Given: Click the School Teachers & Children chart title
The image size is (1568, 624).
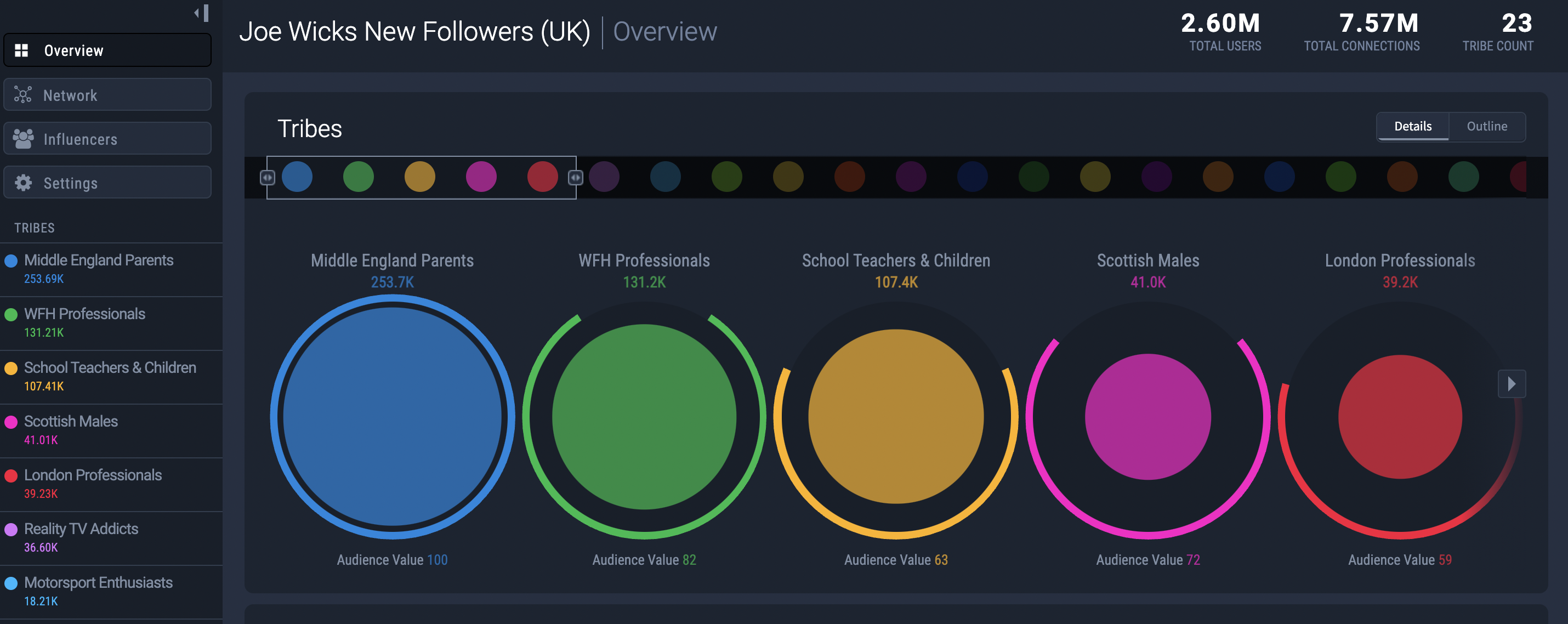Looking at the screenshot, I should click(896, 260).
